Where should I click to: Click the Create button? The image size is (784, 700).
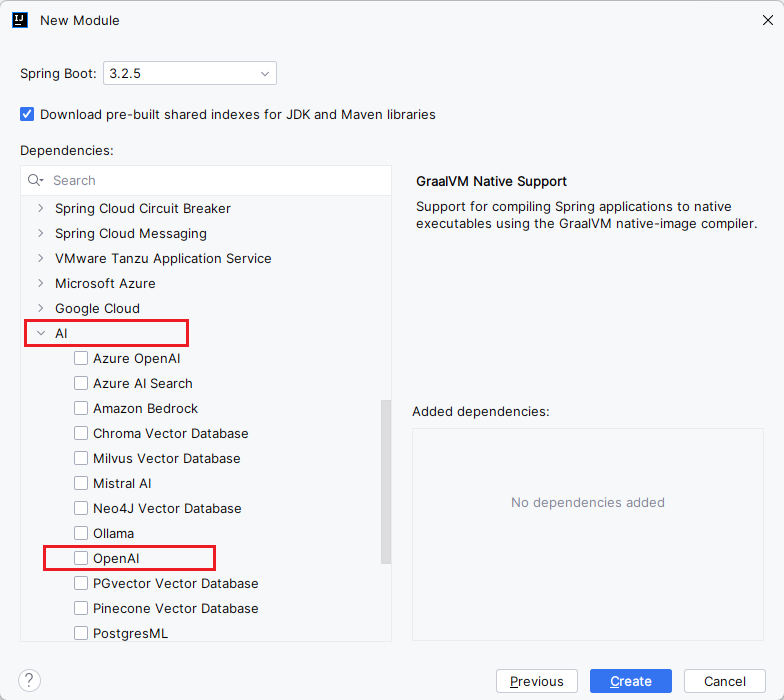click(x=630, y=681)
